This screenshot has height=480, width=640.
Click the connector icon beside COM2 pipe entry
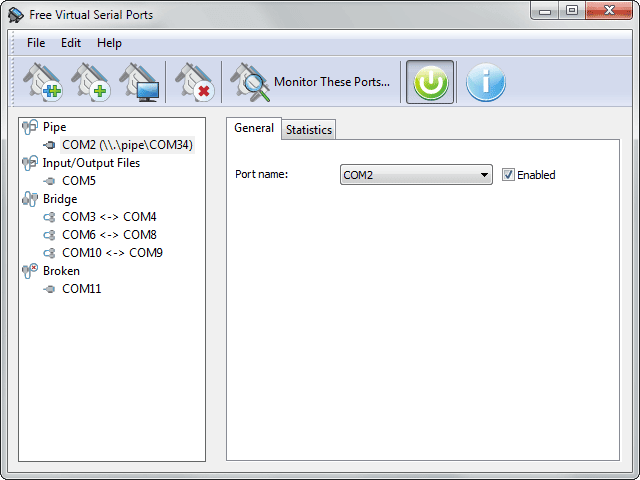[x=49, y=145]
